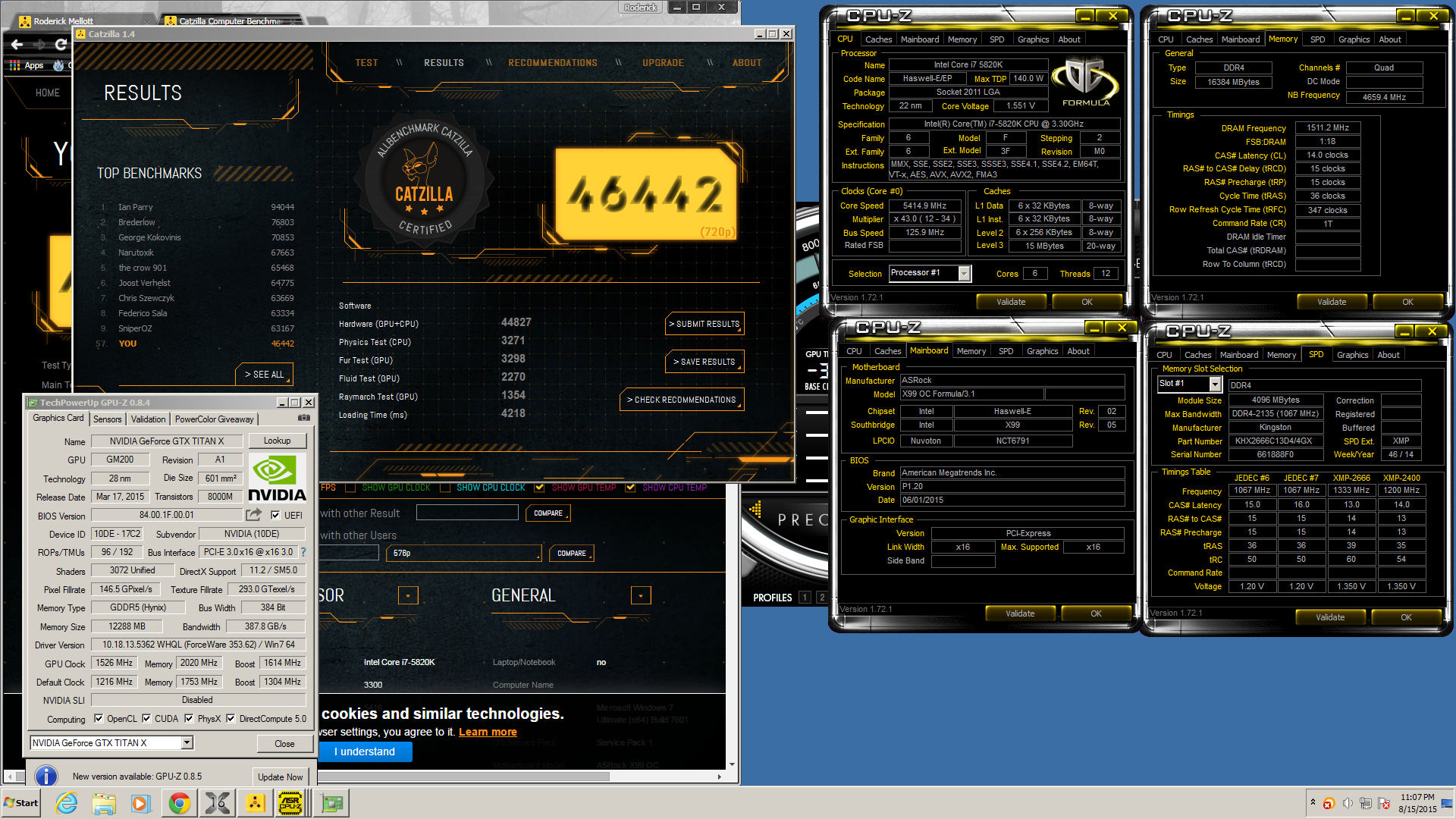Image resolution: width=1456 pixels, height=819 pixels.
Task: Click the BIOS version share/export icon
Action: 253,515
